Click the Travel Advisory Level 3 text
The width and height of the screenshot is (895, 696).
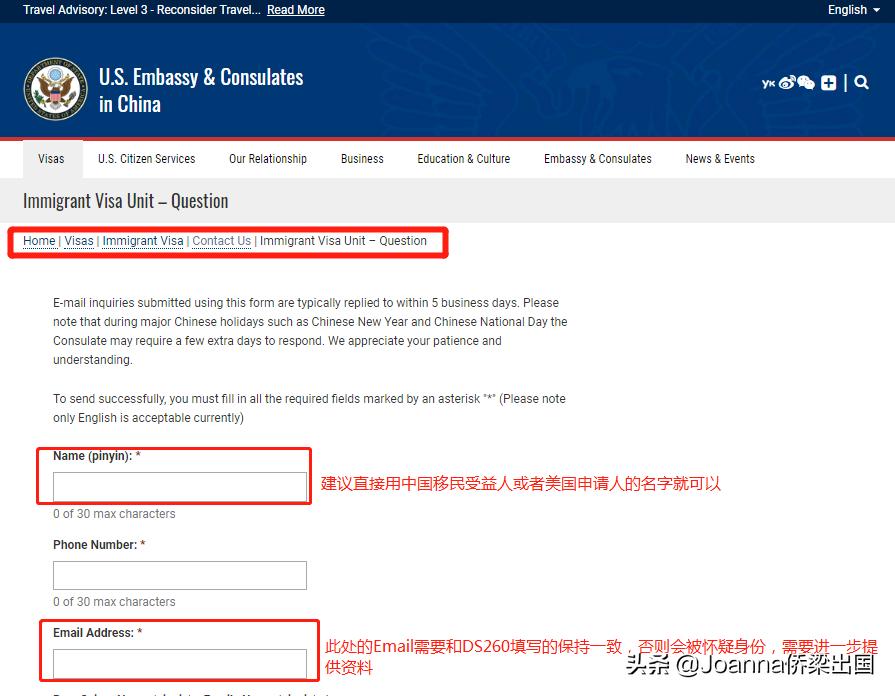point(142,10)
